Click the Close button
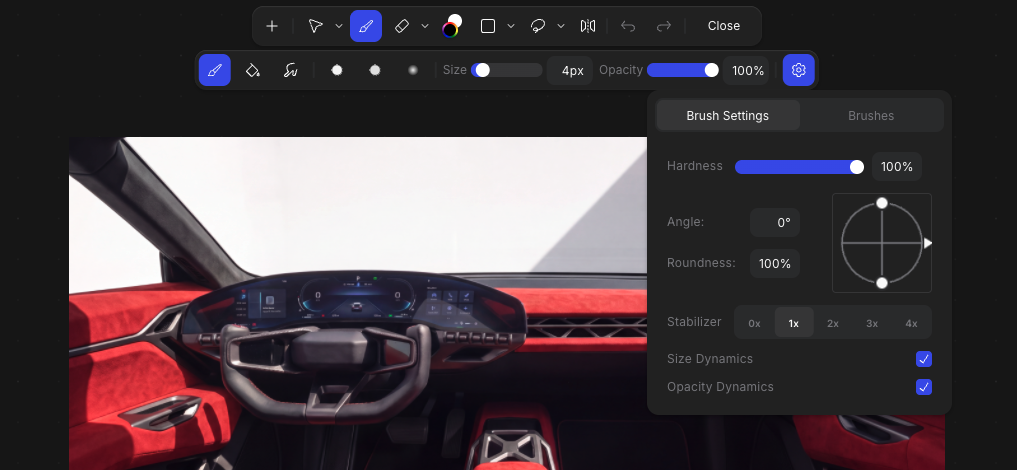The image size is (1017, 470). [x=723, y=26]
